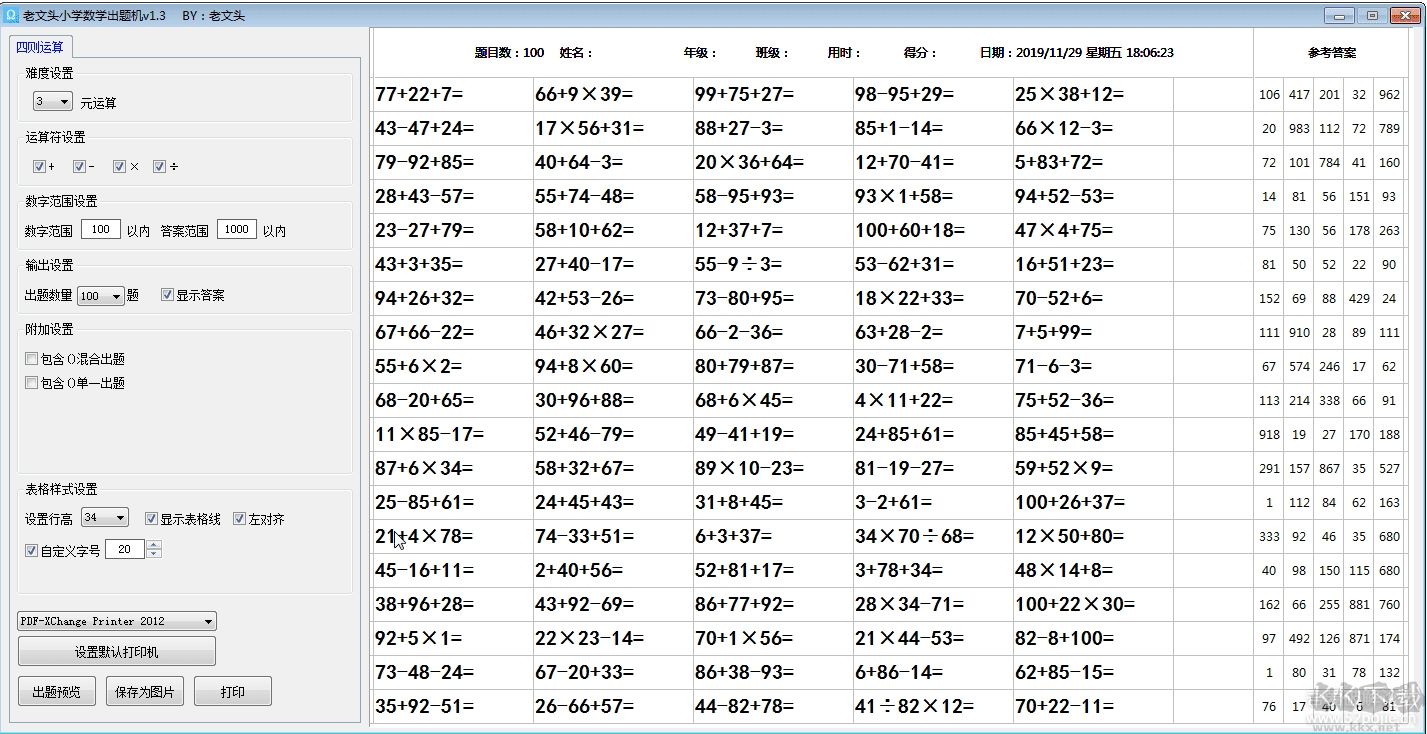
Task: Select the problem cell 89×10−23=
Action: coord(773,469)
